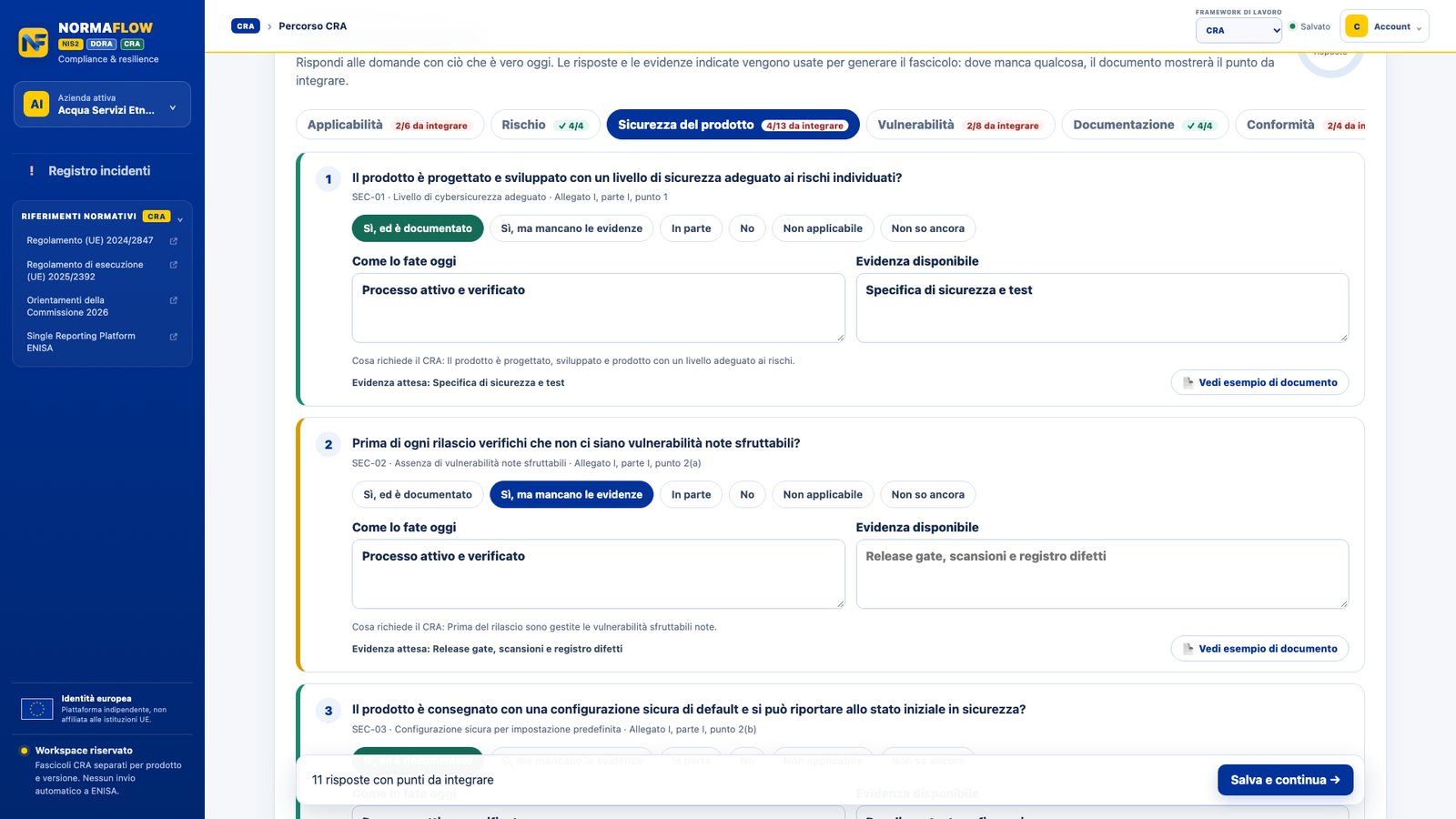Open the Conformità tab
Viewport: 1456px width, 819px height.
point(1301,125)
